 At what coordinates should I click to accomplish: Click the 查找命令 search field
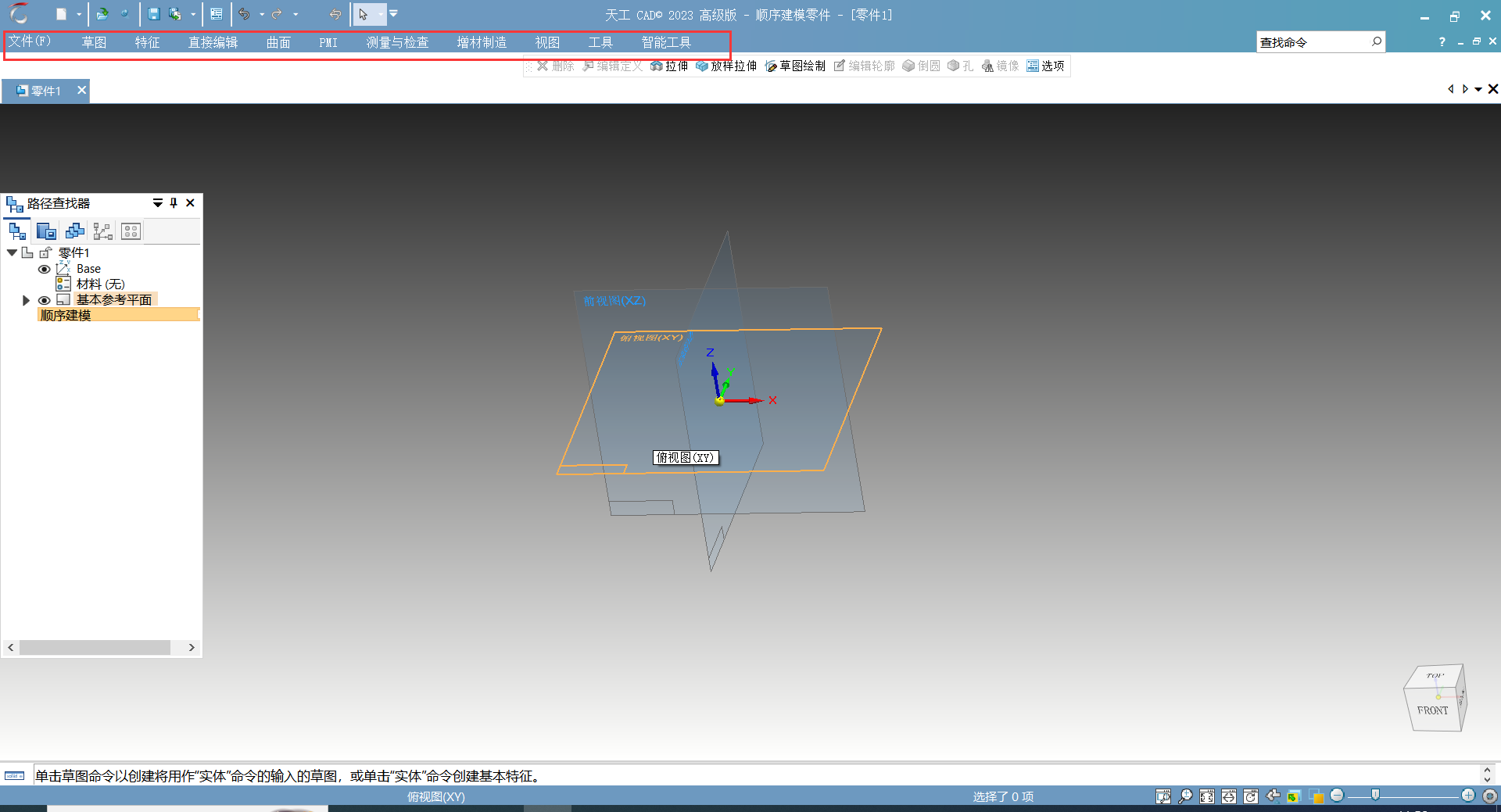pos(1312,42)
